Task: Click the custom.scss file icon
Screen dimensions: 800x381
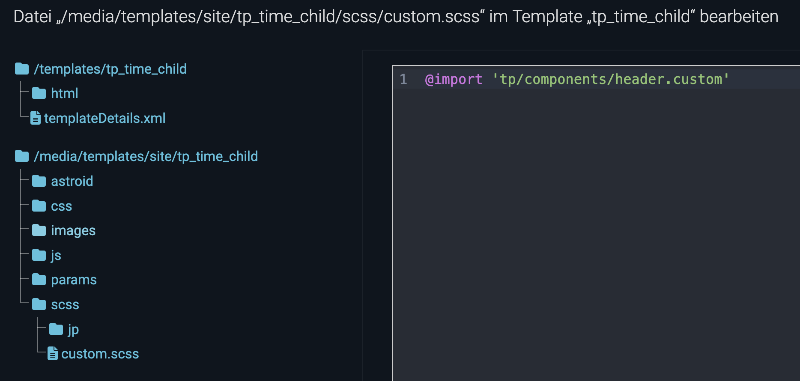Action: (x=53, y=353)
